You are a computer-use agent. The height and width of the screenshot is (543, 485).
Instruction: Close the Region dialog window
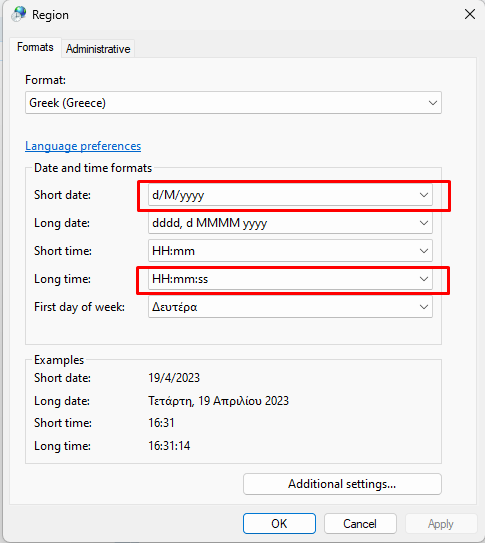pyautogui.click(x=470, y=14)
